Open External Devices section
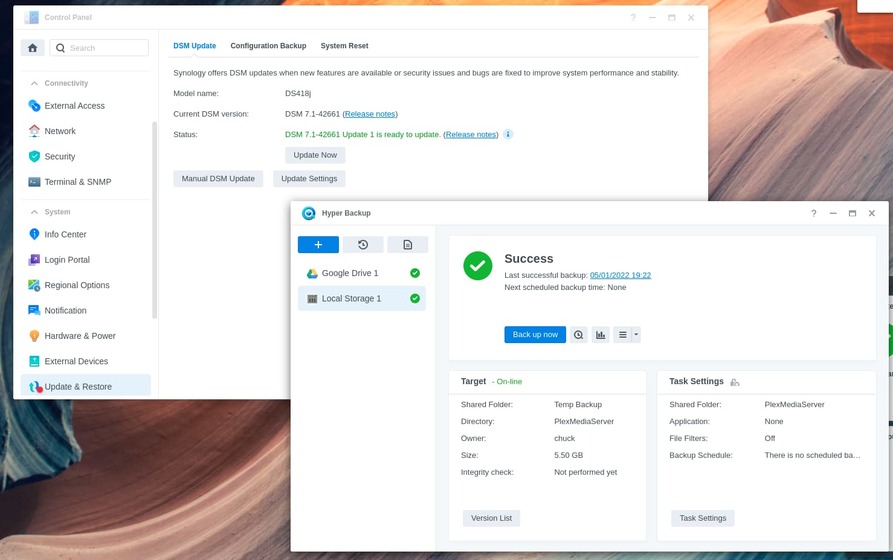This screenshot has width=893, height=560. pyautogui.click(x=85, y=361)
